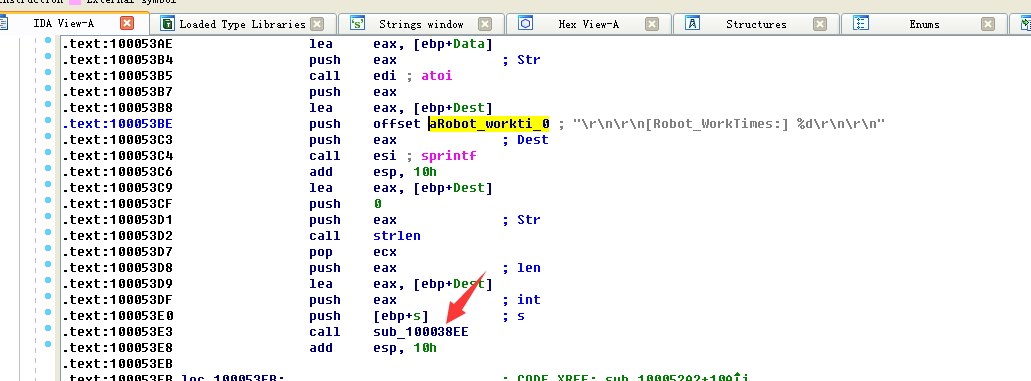Screen dimensions: 1031x381
Task: Click the Strings window 's' icon
Action: [357, 24]
